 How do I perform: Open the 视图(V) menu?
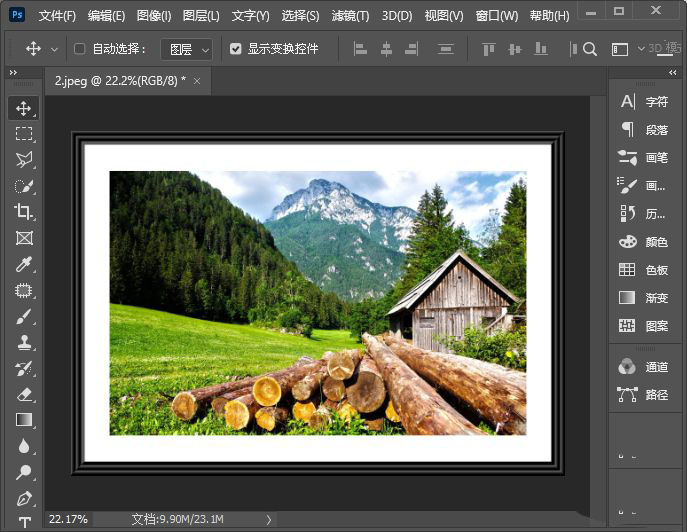tap(444, 16)
